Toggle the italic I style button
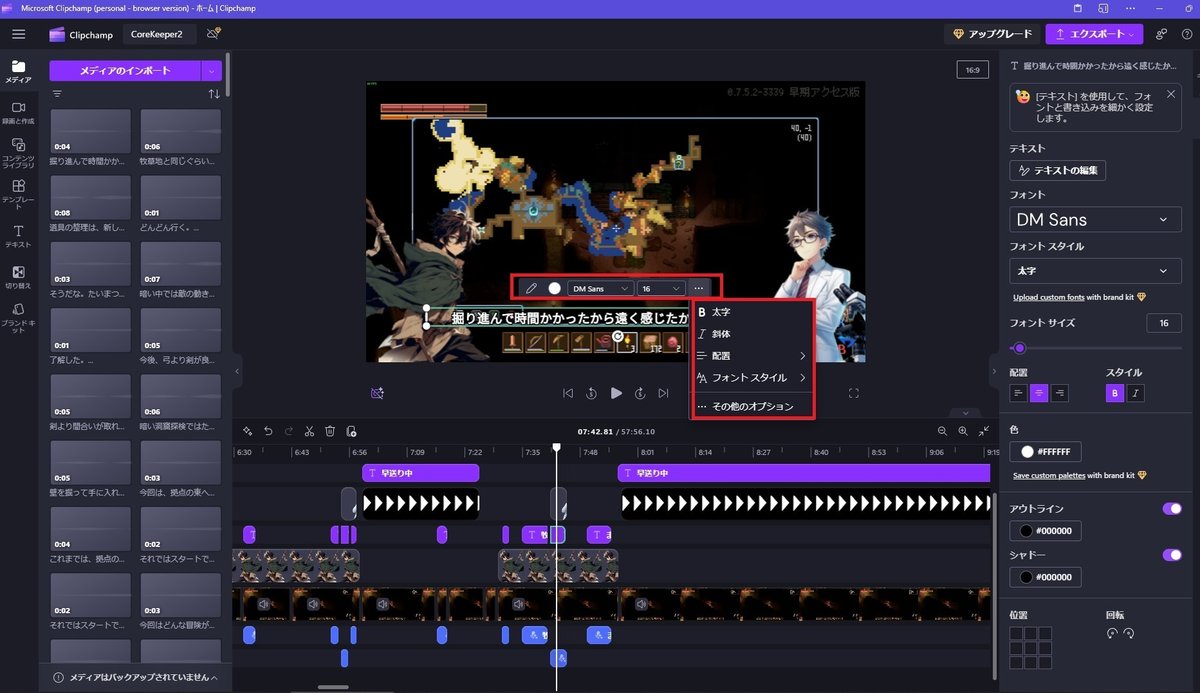The height and width of the screenshot is (693, 1200). 1136,393
